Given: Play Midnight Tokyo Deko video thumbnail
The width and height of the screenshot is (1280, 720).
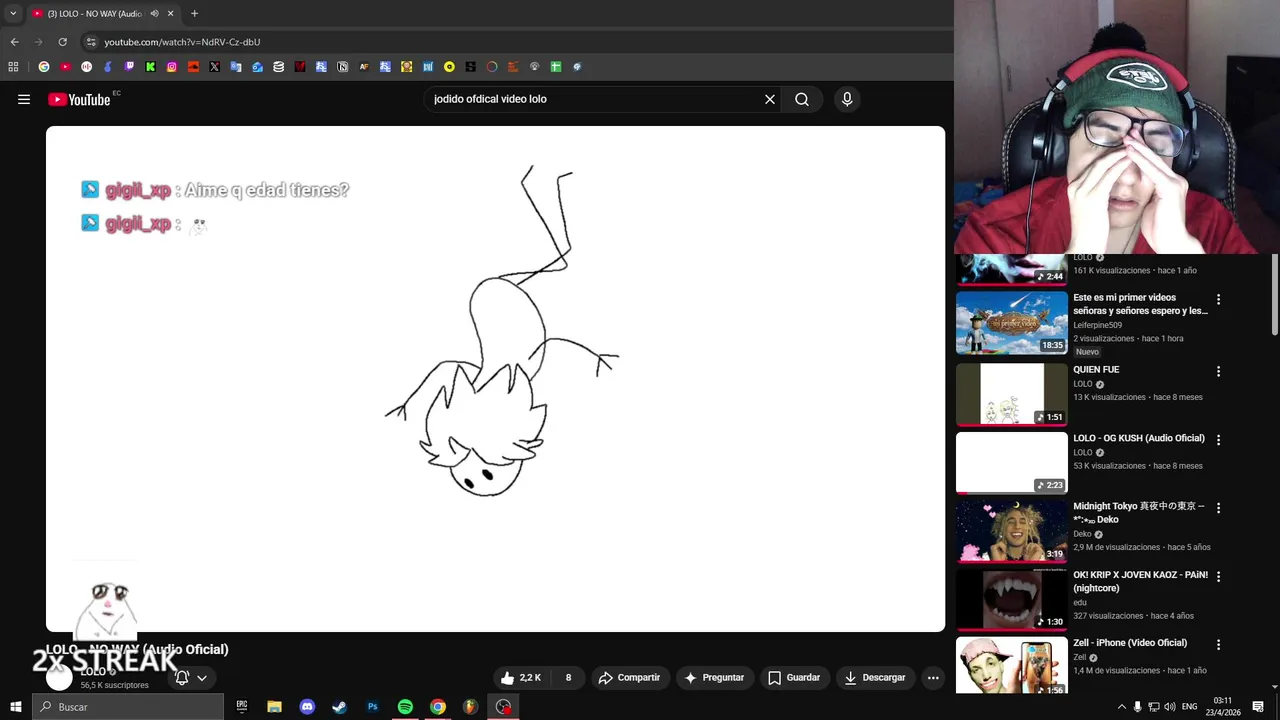Looking at the screenshot, I should pos(1012,531).
